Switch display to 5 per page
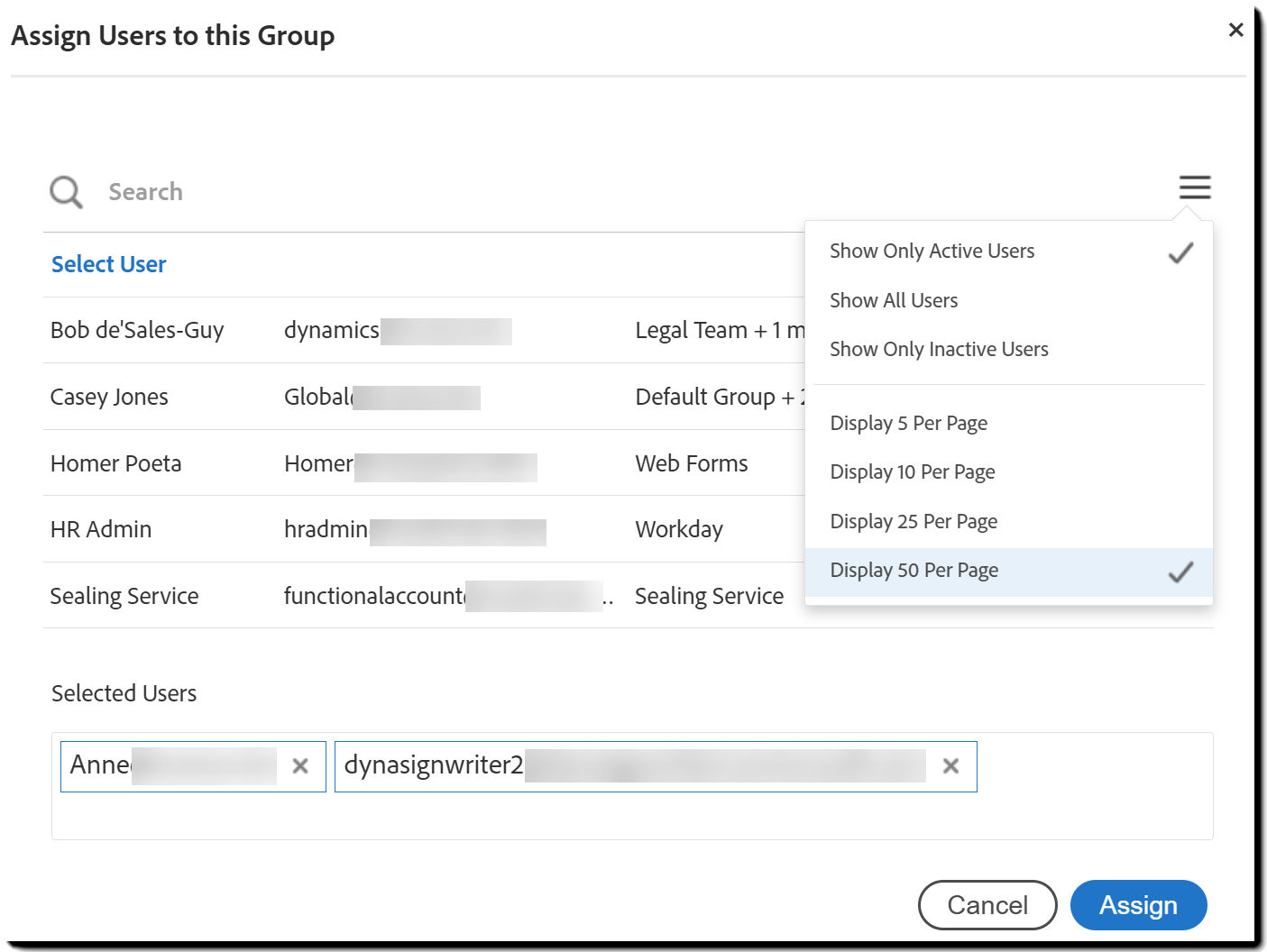Image resolution: width=1267 pixels, height=952 pixels. (908, 423)
